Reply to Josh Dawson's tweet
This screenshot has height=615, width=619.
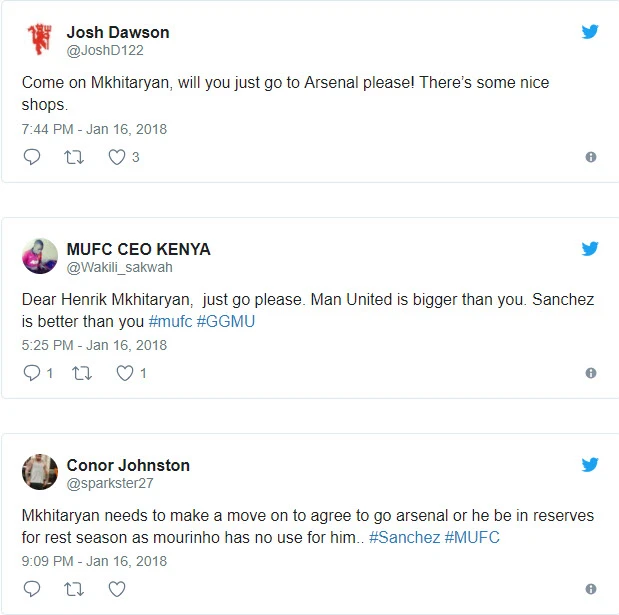(x=31, y=157)
